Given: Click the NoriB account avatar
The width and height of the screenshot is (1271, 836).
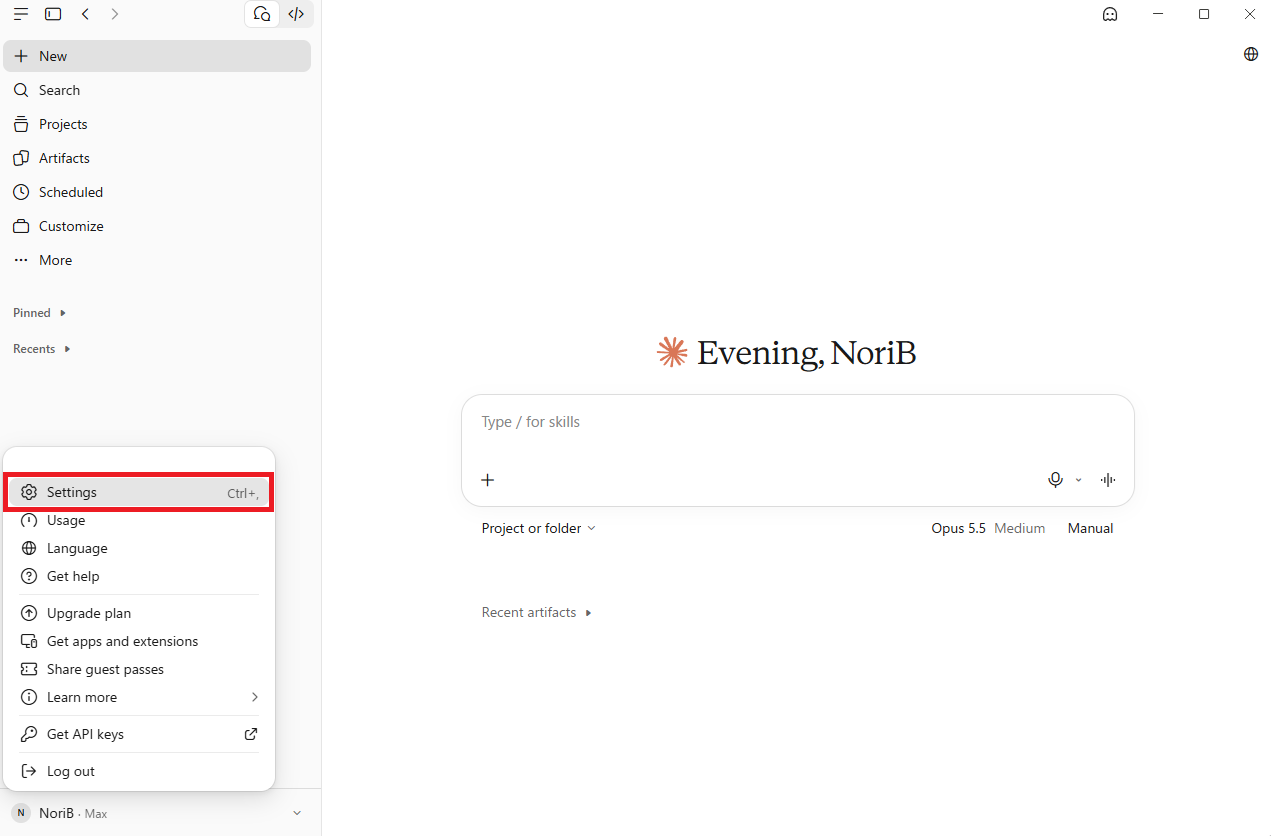Looking at the screenshot, I should (21, 813).
